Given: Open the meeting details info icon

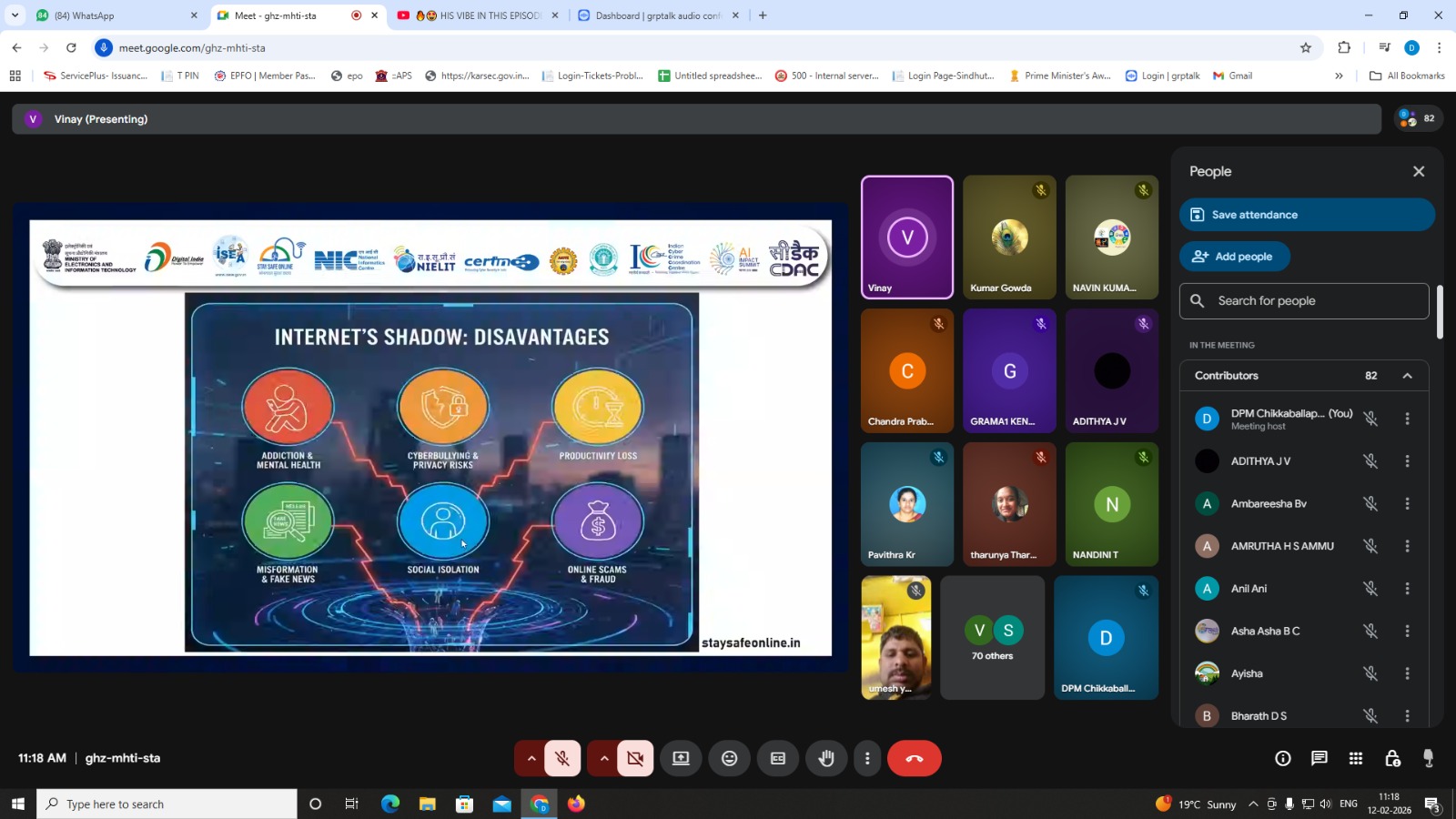Looking at the screenshot, I should tap(1282, 758).
